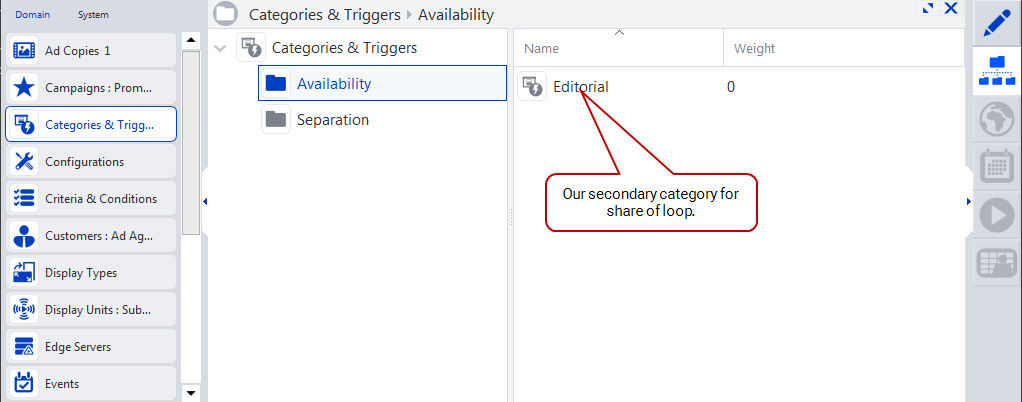Open Configurations wrench item
1022x402 pixels.
coord(91,161)
